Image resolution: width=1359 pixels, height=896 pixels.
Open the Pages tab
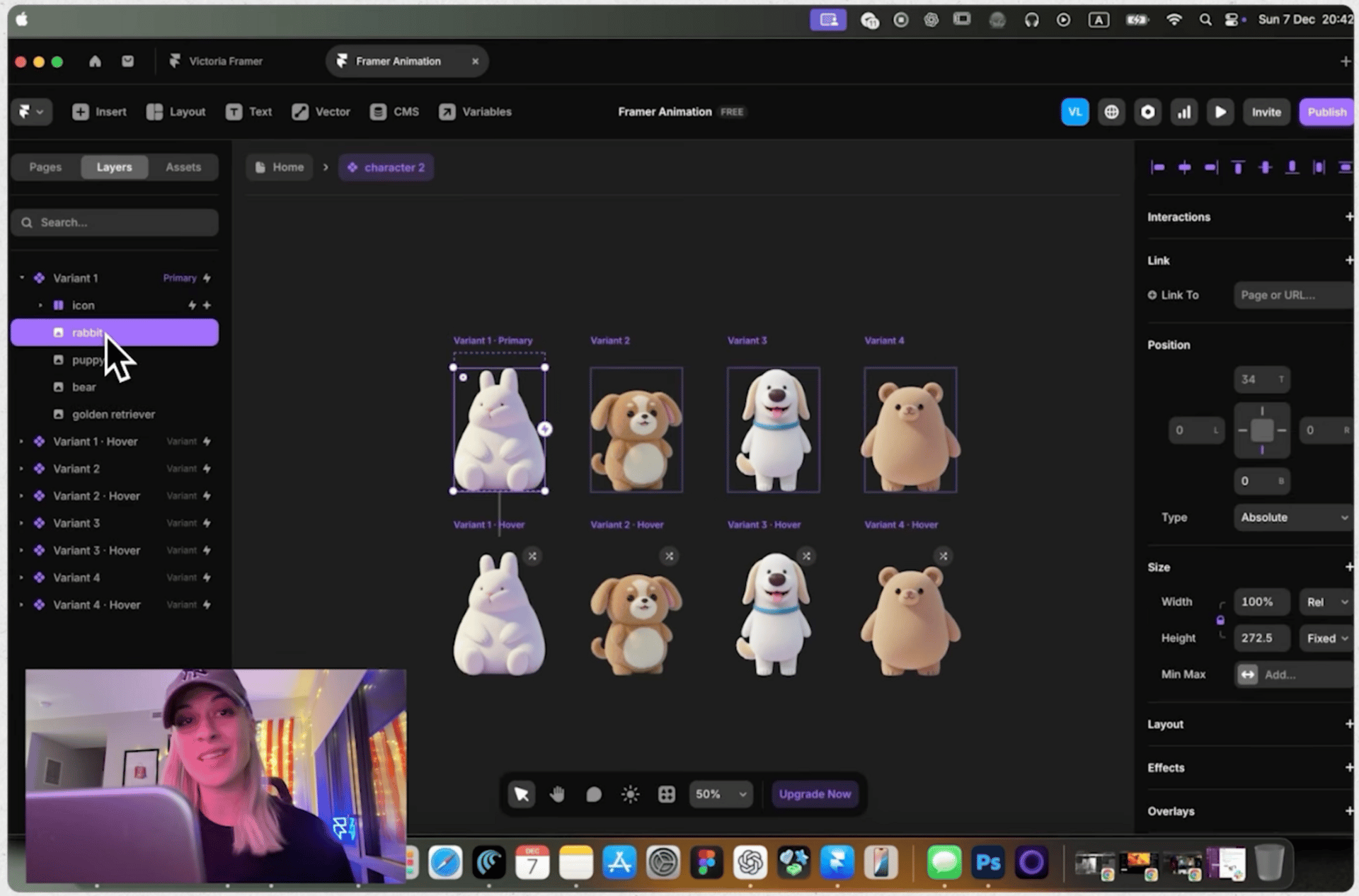click(x=45, y=167)
